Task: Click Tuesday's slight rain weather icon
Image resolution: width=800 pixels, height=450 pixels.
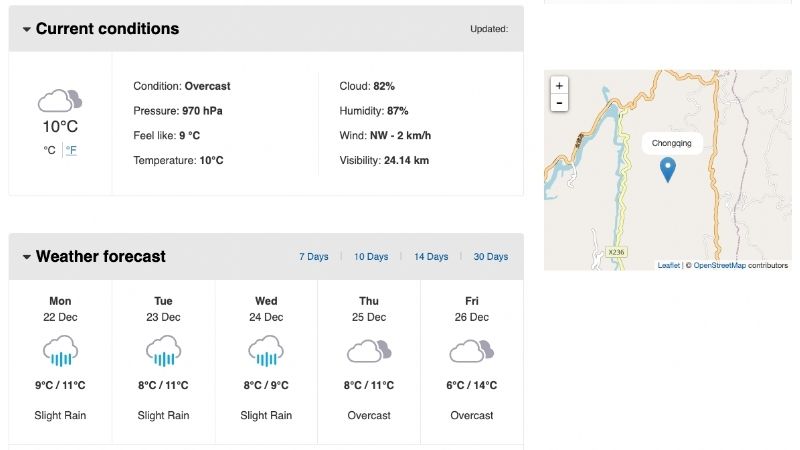Action: click(x=163, y=351)
